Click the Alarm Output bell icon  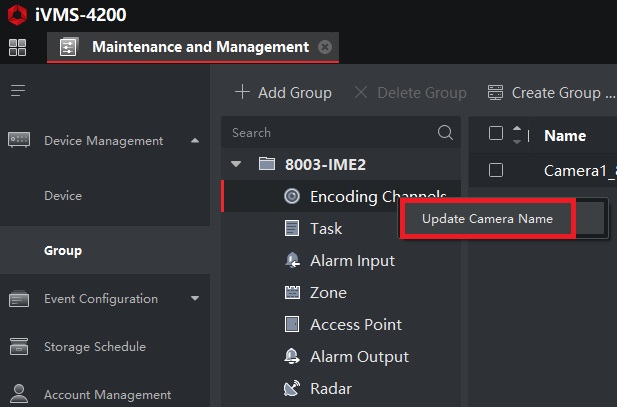(292, 356)
